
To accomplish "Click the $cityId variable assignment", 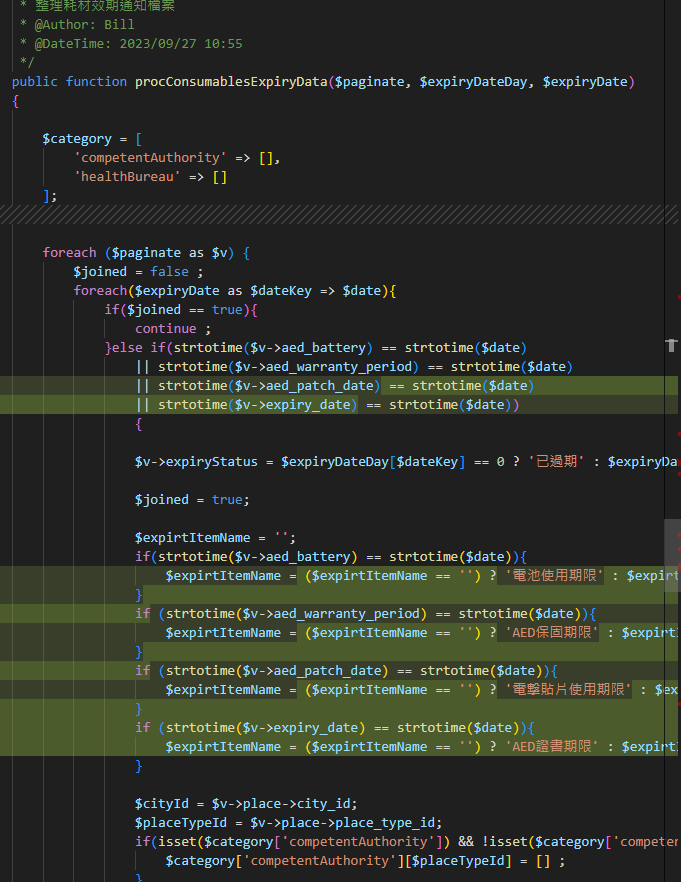I will pos(162,803).
